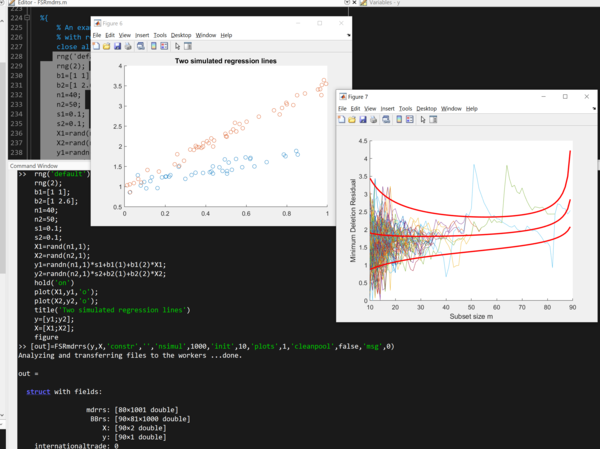Open the Insert menu in Figure 7
Viewport: 600px width, 449px height.
click(x=388, y=108)
